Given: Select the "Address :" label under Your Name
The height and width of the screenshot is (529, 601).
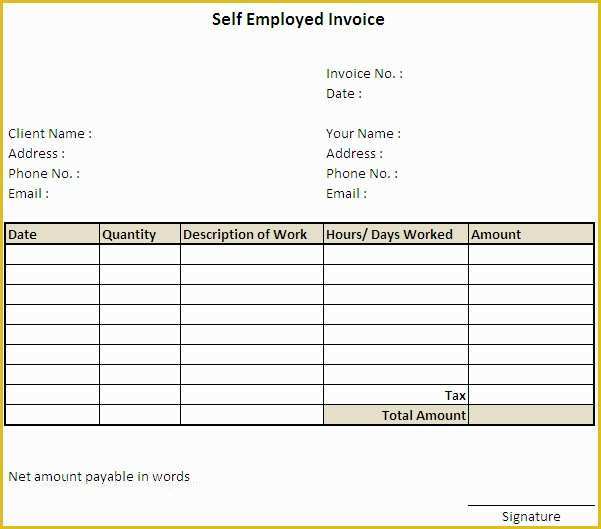Looking at the screenshot, I should pos(354,153).
